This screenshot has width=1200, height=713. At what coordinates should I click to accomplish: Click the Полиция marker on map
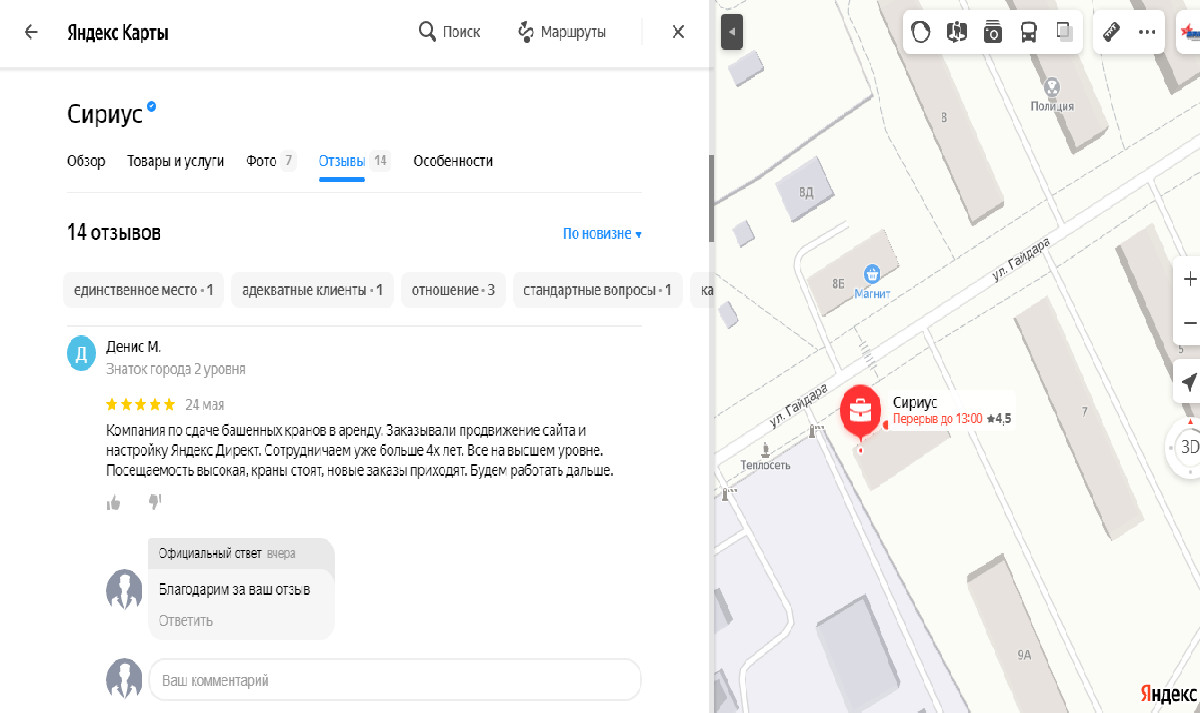(x=1052, y=89)
